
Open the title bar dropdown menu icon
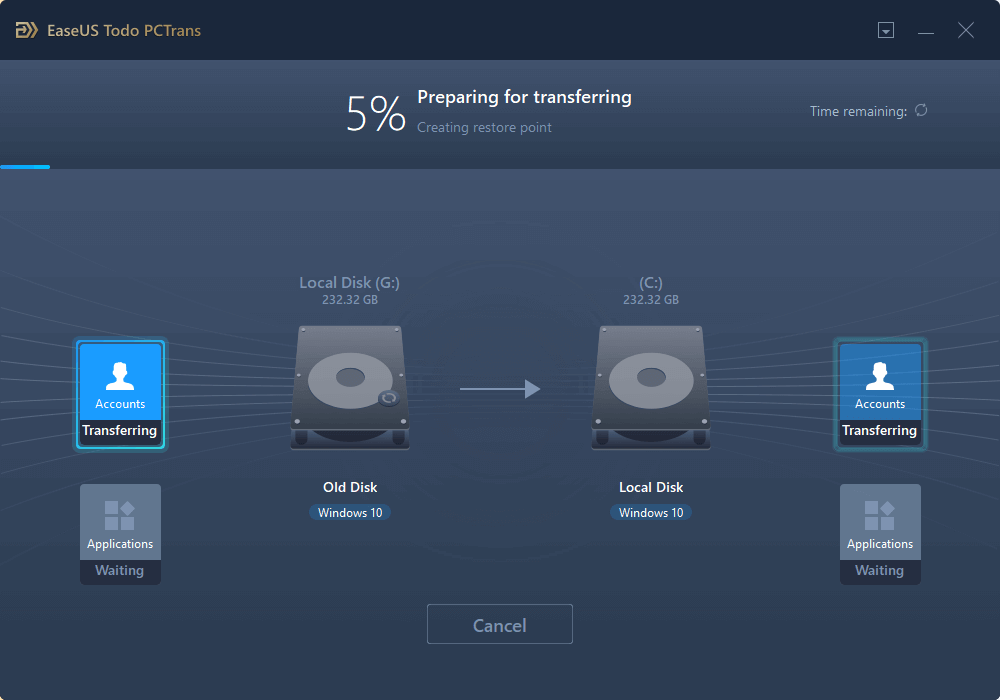point(886,30)
